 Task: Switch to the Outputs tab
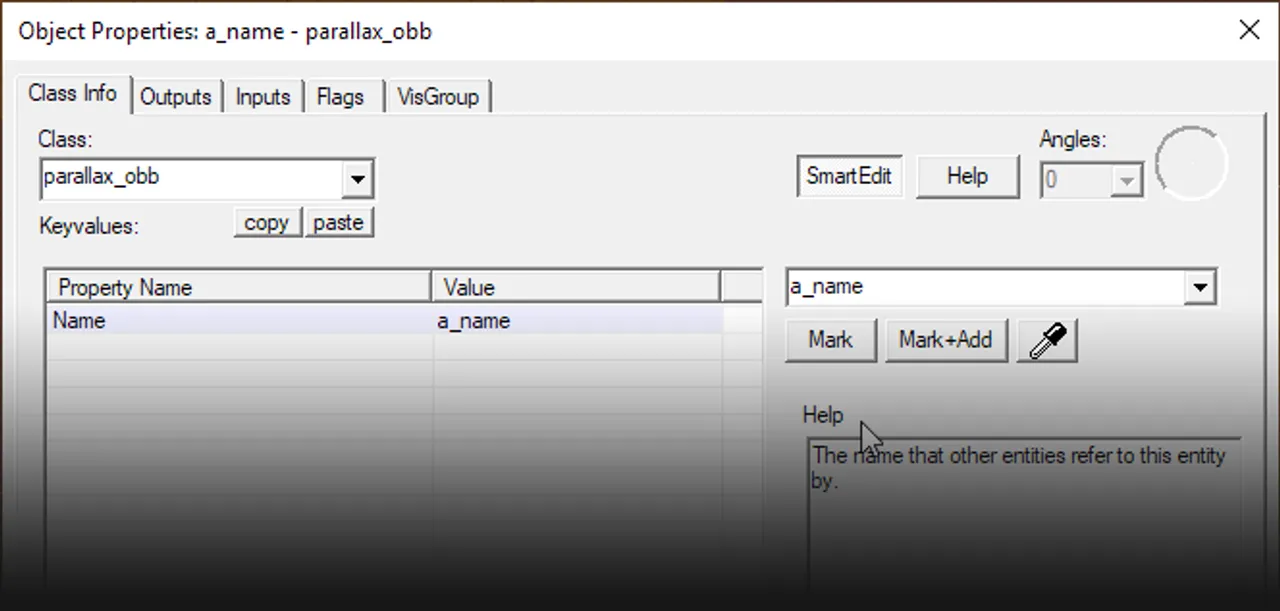tap(176, 97)
